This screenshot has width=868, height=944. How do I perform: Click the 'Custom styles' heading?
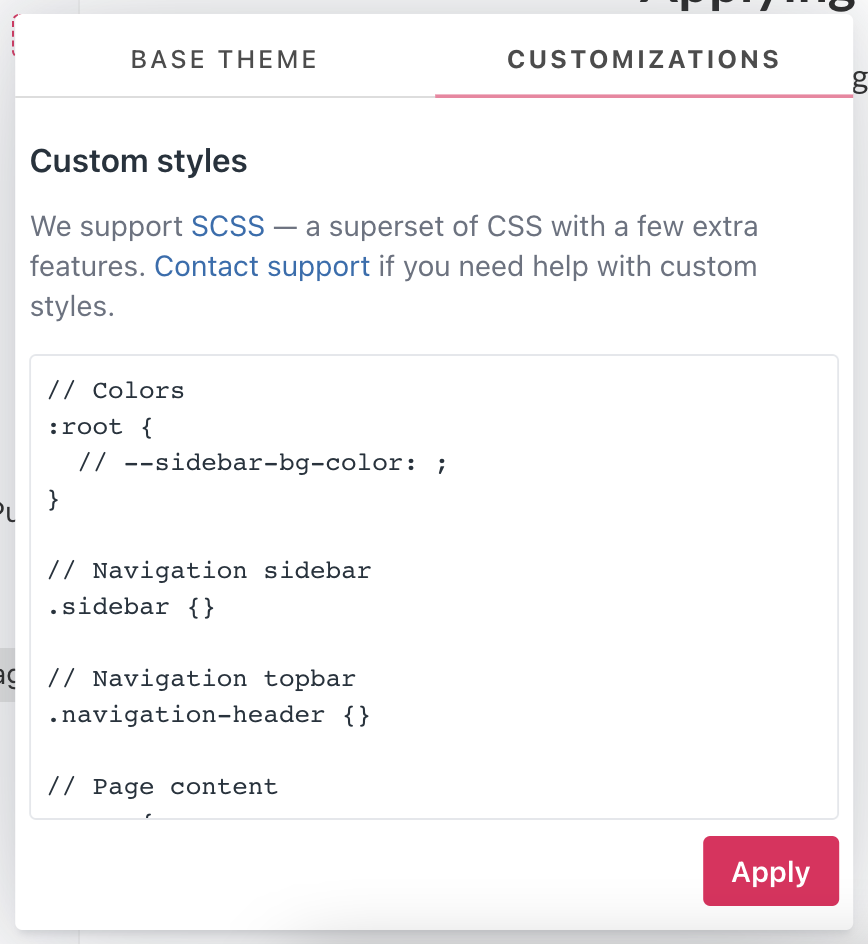pyautogui.click(x=138, y=161)
